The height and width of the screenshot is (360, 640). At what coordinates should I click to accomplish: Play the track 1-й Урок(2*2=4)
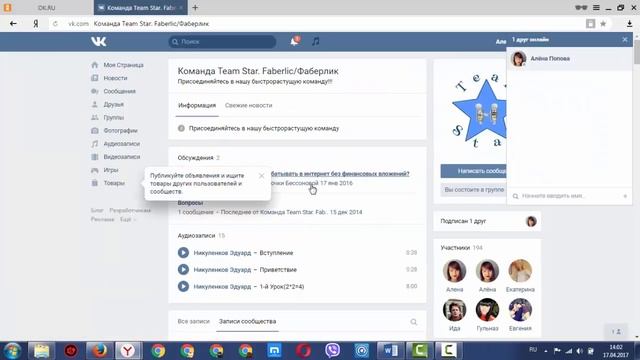click(x=183, y=286)
